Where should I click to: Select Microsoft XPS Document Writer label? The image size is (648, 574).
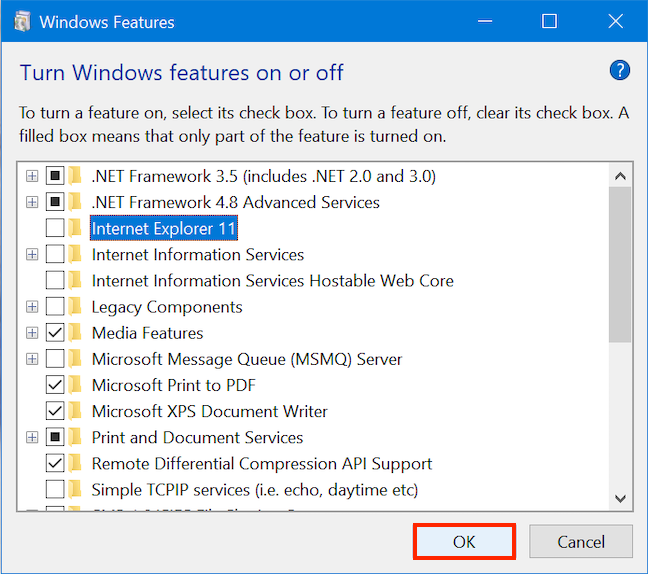point(210,411)
